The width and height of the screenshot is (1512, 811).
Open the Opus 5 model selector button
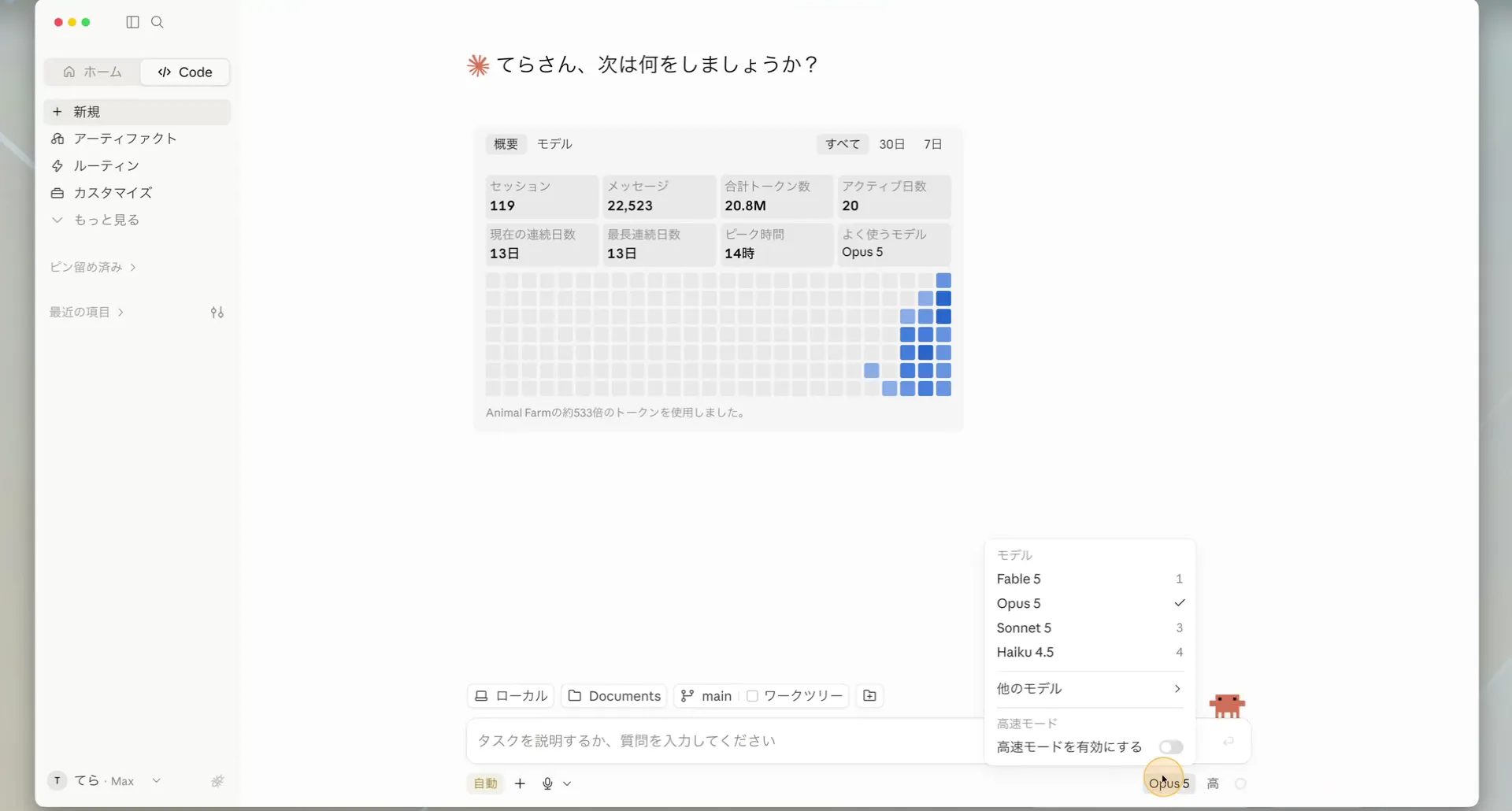pos(1169,783)
